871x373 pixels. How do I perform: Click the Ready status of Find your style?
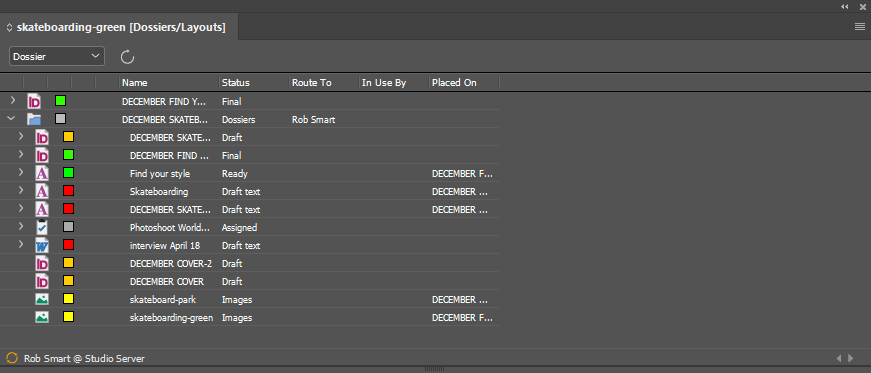234,173
